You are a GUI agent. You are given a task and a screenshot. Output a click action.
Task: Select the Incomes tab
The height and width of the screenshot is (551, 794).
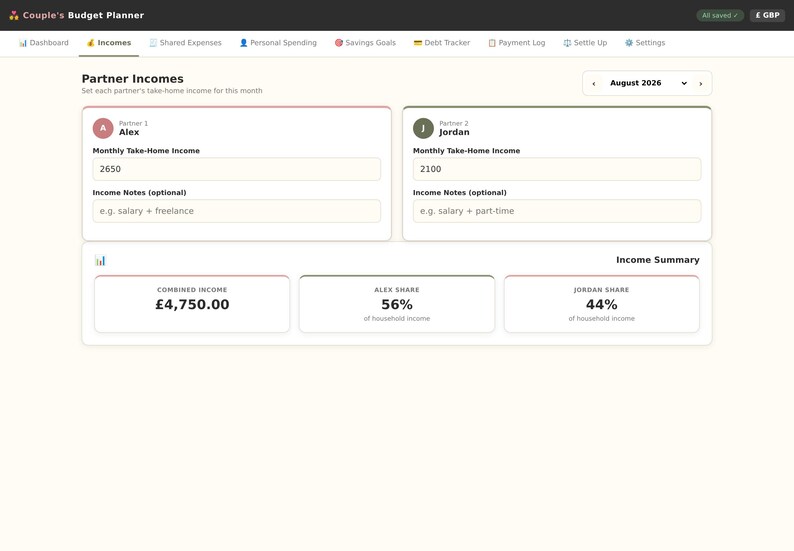(x=109, y=43)
